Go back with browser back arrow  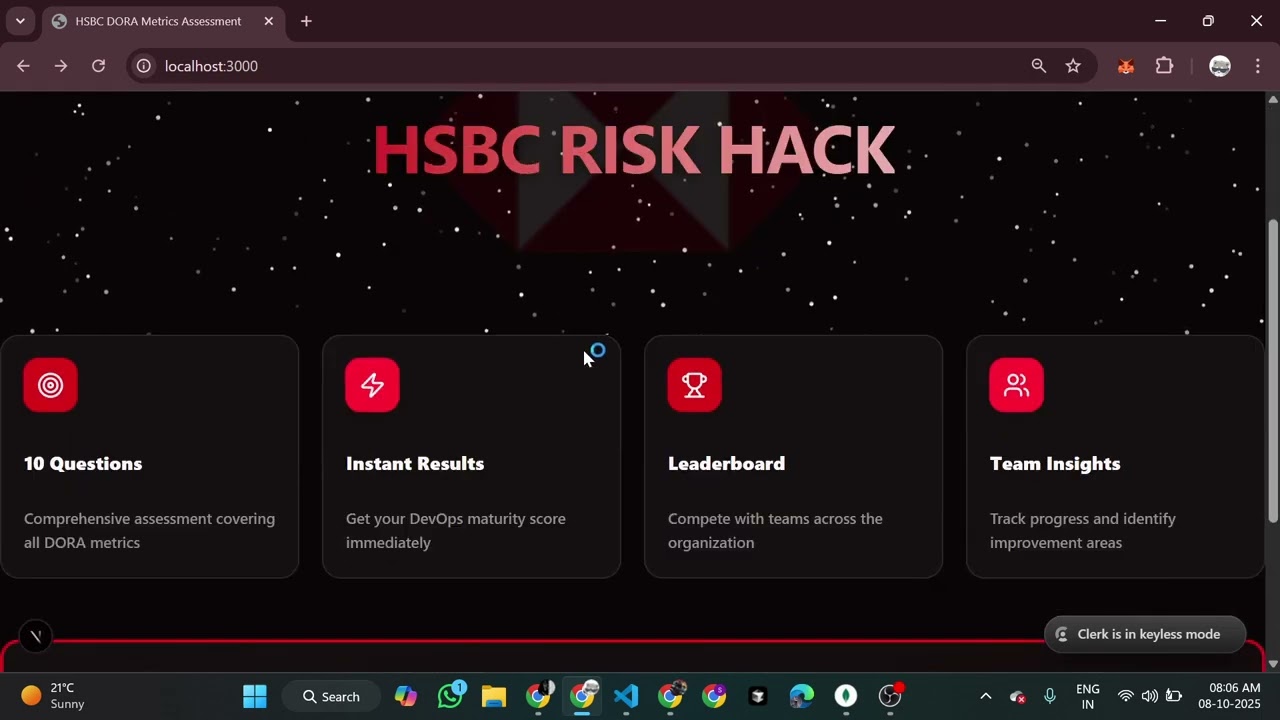23,66
